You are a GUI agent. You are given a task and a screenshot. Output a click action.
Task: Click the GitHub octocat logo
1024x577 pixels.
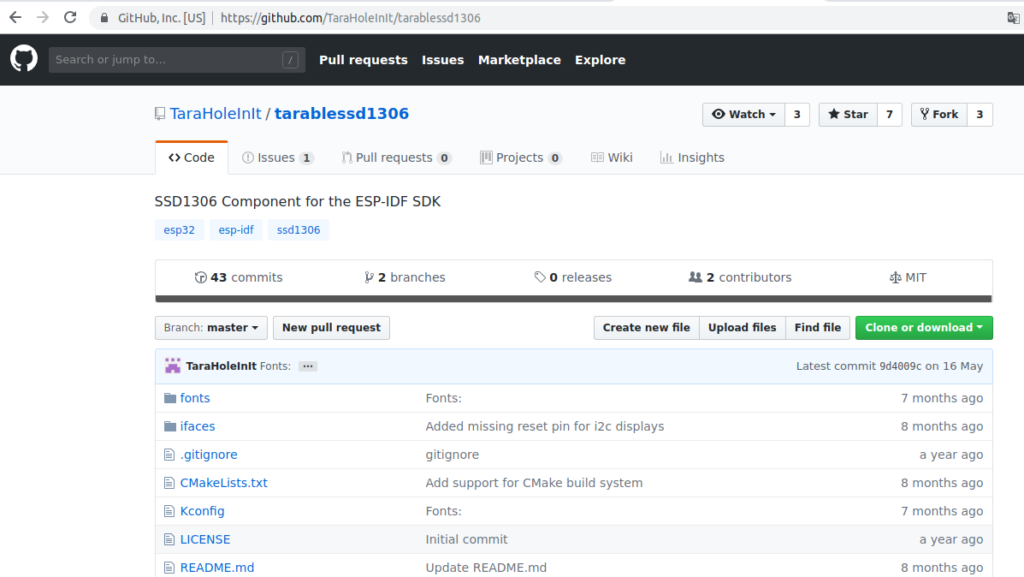[x=24, y=59]
